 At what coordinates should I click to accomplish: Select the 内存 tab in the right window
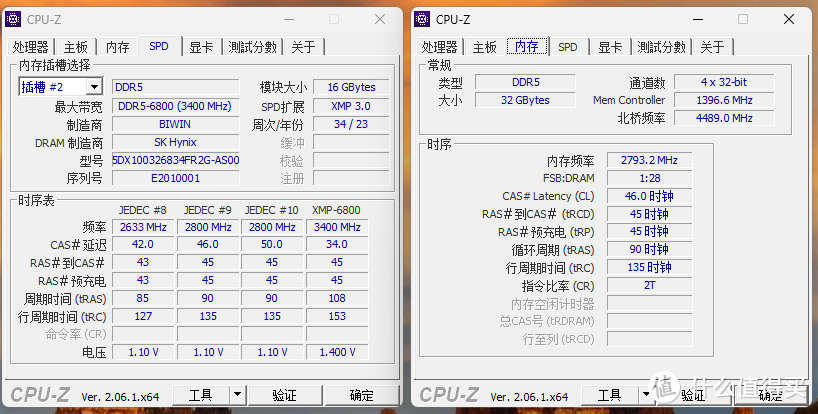point(527,46)
